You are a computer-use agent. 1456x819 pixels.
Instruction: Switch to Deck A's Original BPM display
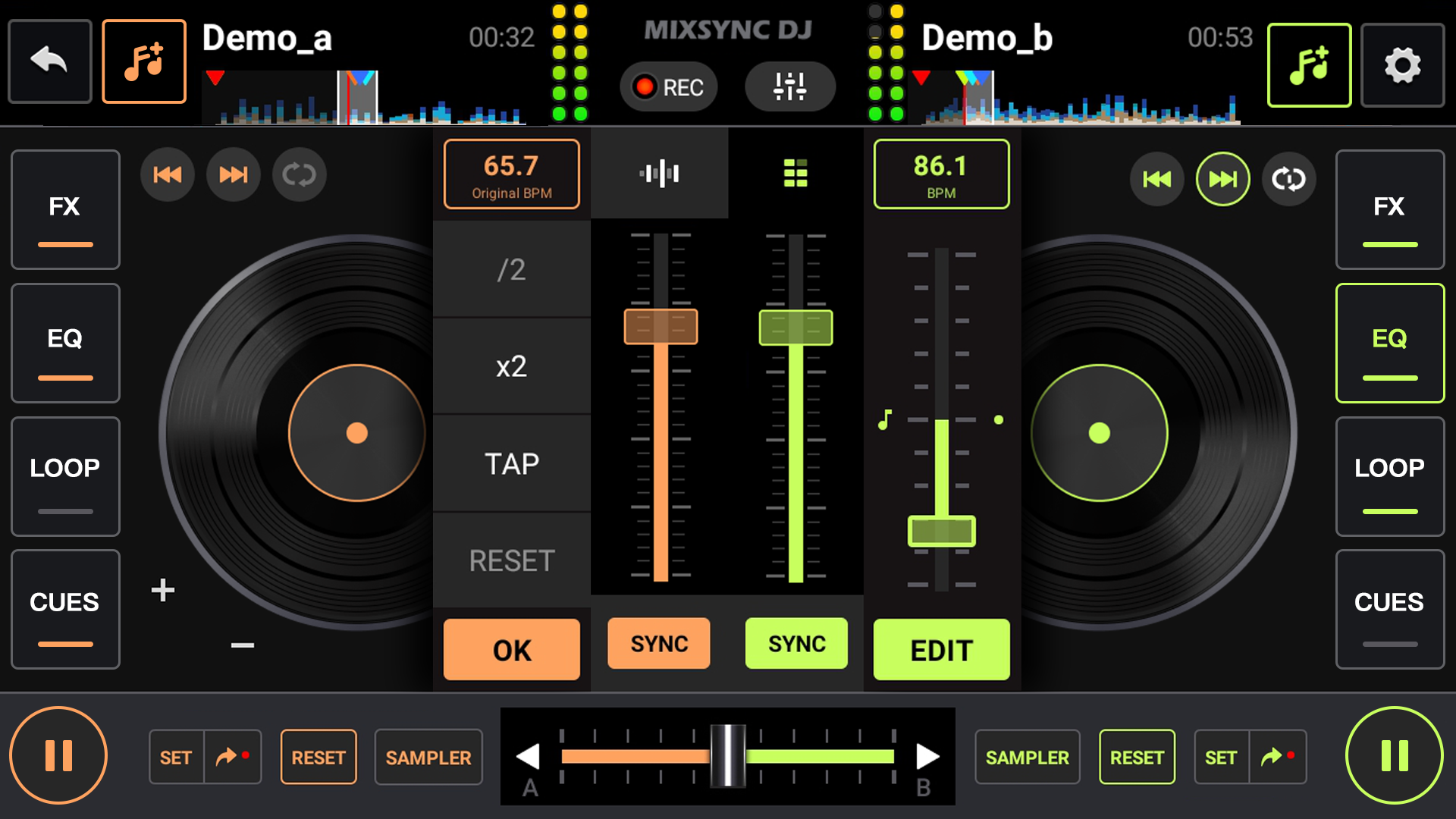click(x=511, y=174)
